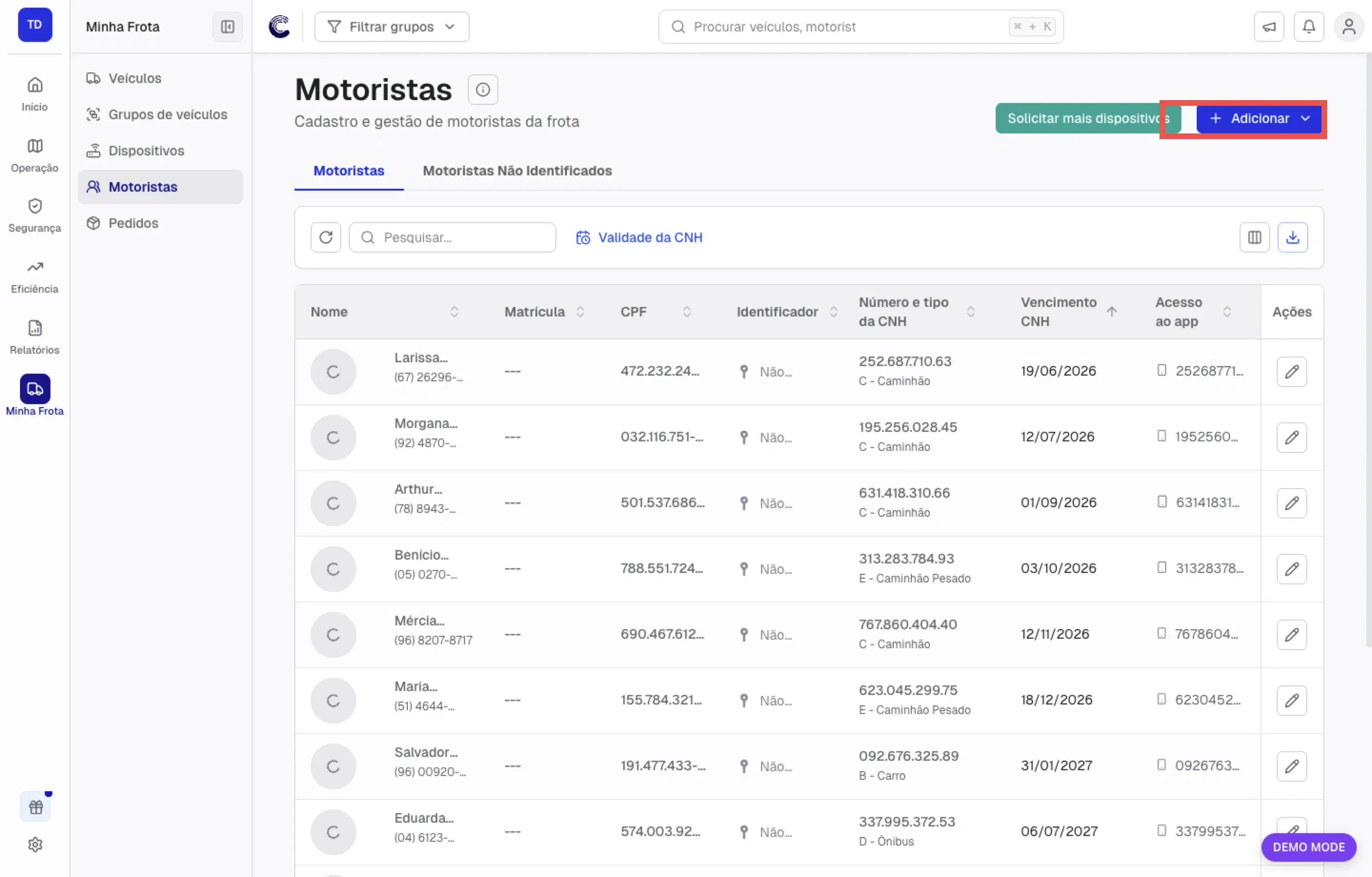Viewport: 1372px width, 877px height.
Task: Open the Segurança shield section
Action: coord(35,216)
